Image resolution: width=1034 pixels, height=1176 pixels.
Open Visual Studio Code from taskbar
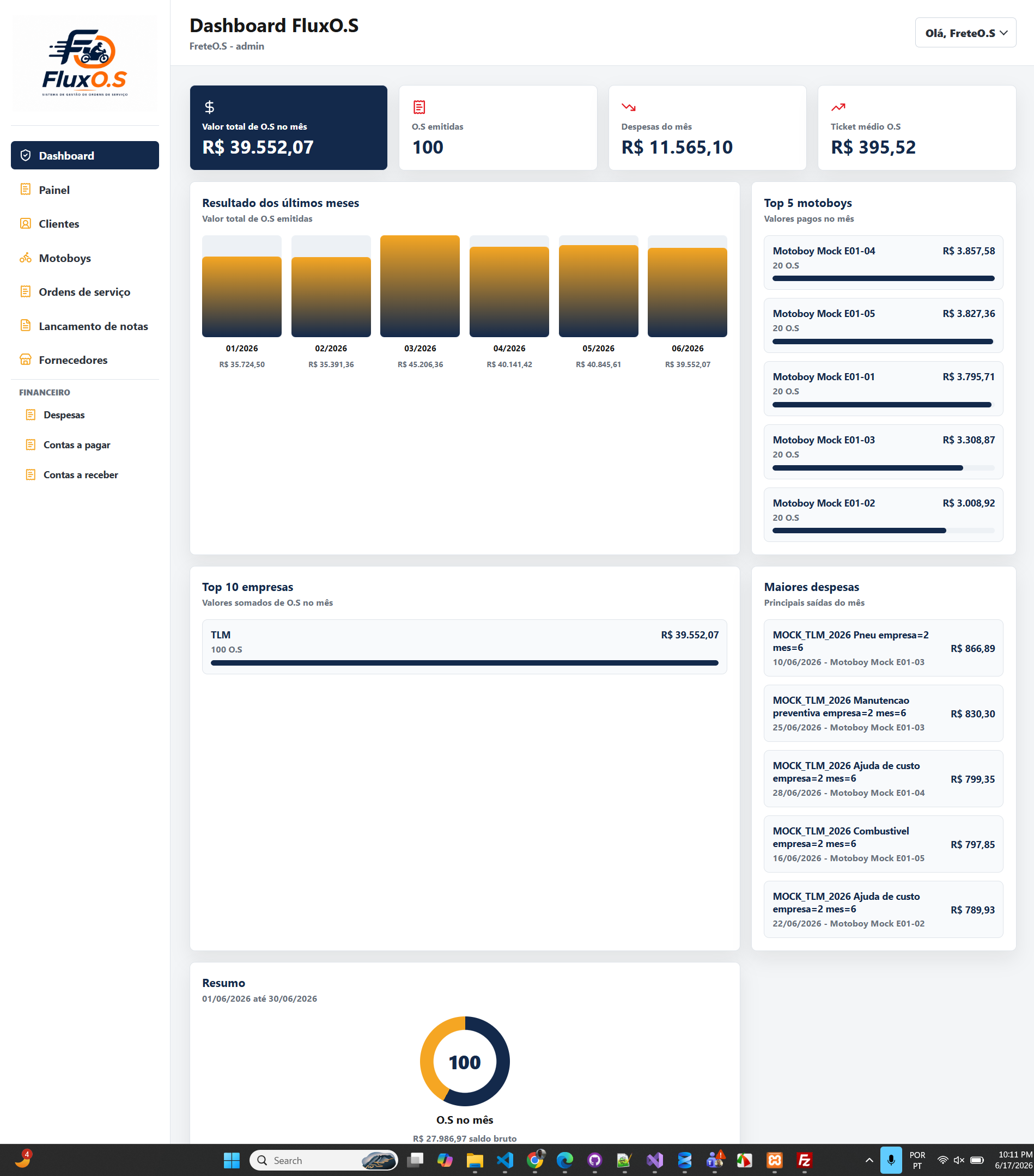click(x=504, y=1160)
